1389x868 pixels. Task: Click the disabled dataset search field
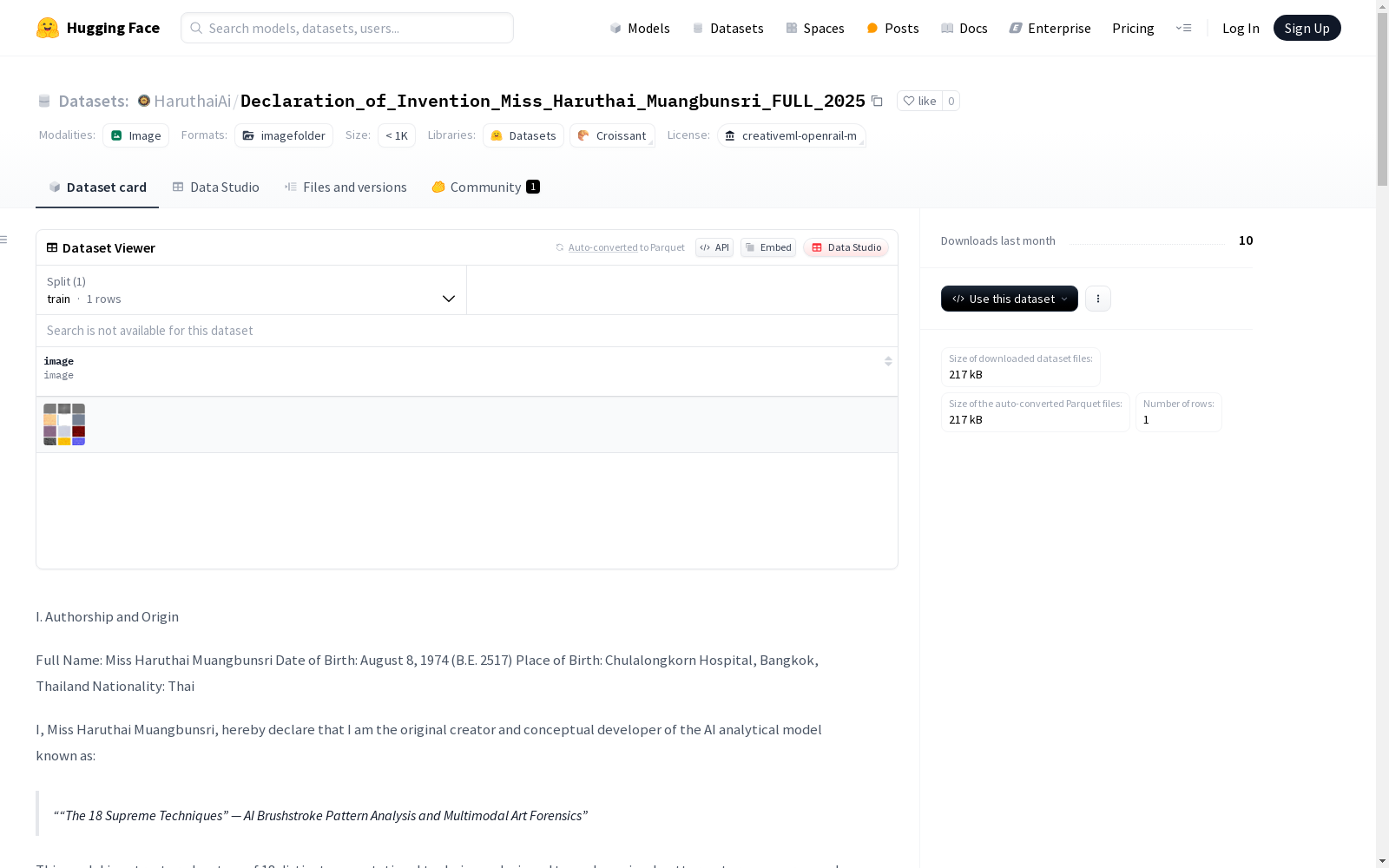click(x=467, y=331)
